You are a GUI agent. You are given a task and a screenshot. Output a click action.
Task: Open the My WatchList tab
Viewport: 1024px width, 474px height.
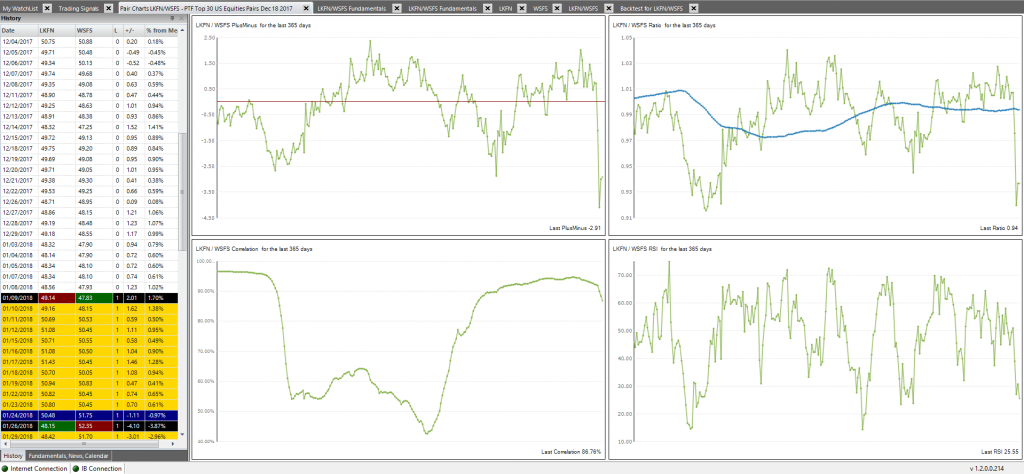click(20, 7)
